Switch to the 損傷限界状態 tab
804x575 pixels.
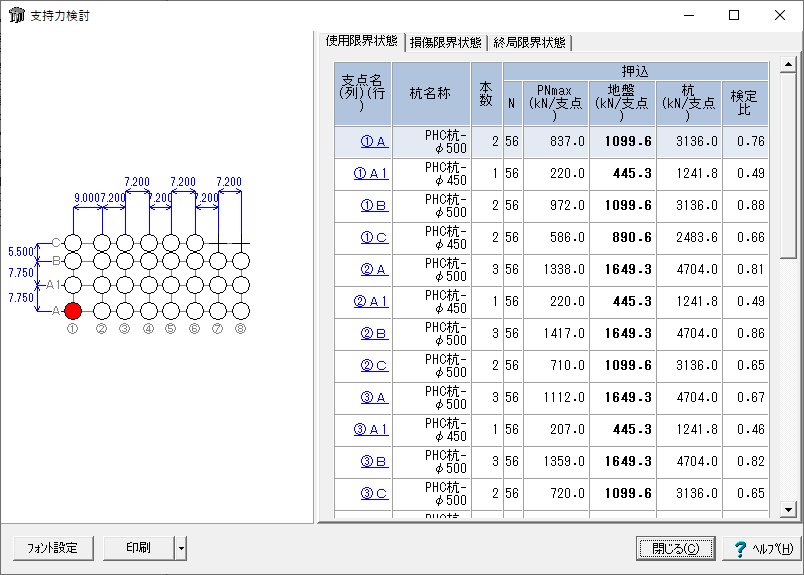[x=446, y=43]
